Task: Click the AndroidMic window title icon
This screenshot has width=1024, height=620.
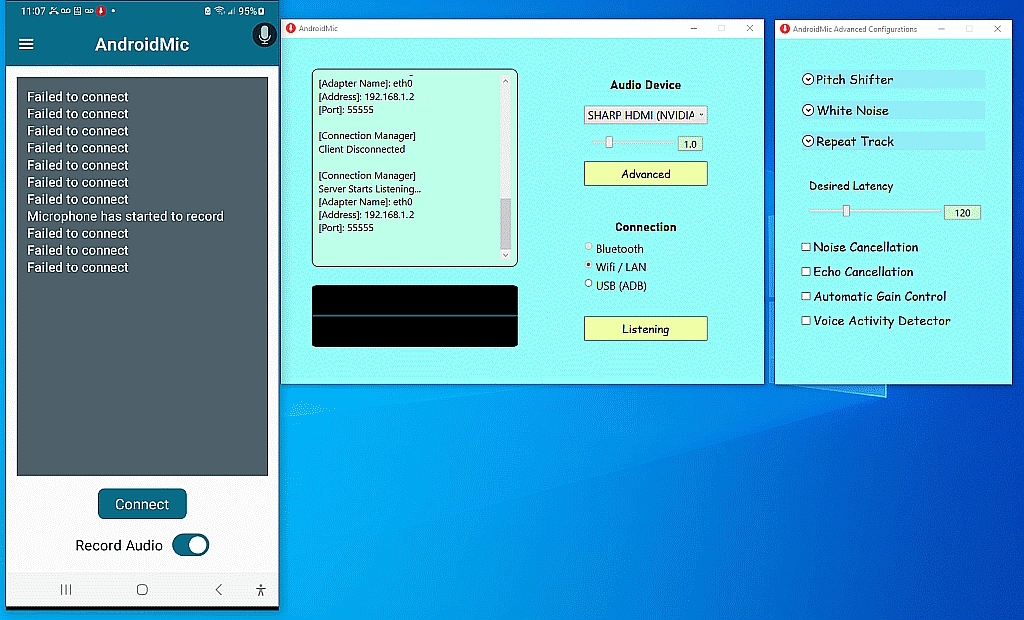Action: coord(291,28)
